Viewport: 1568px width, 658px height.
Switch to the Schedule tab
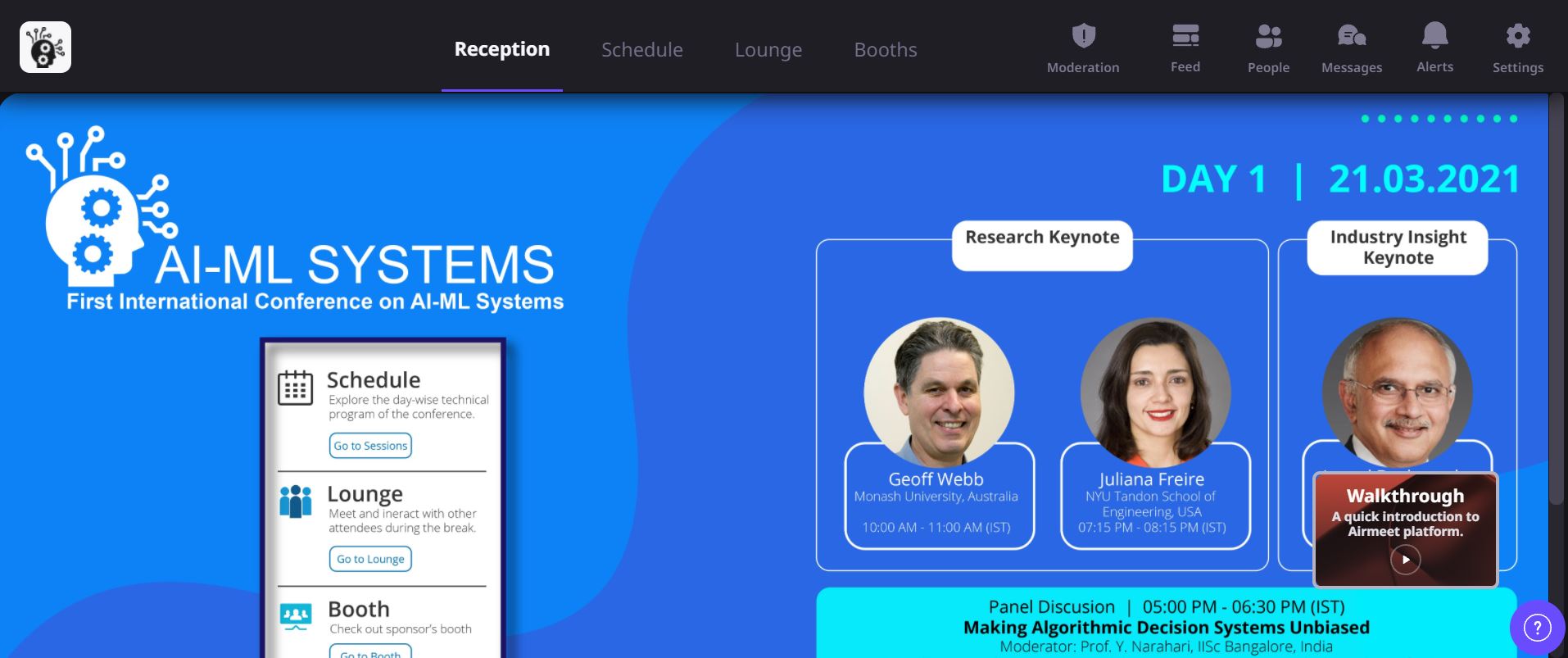click(x=642, y=49)
